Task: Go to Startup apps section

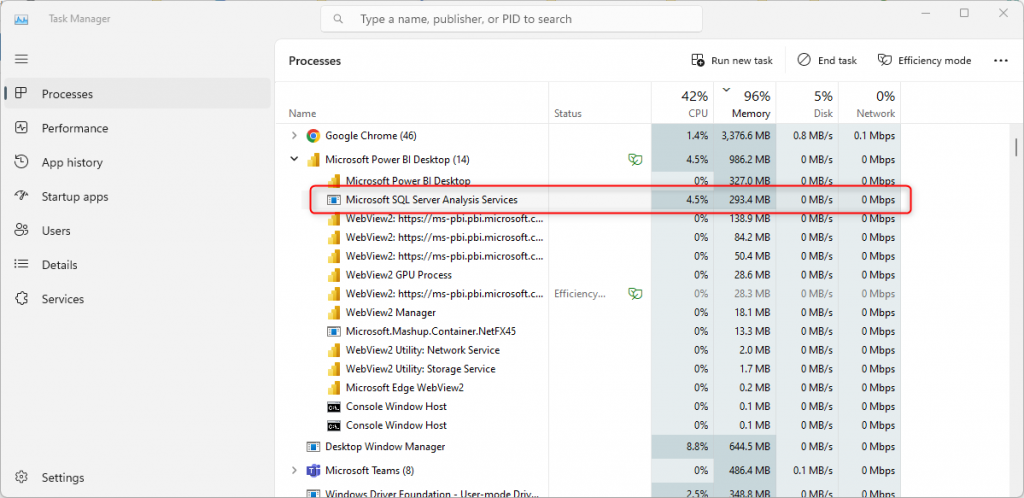Action: point(74,197)
